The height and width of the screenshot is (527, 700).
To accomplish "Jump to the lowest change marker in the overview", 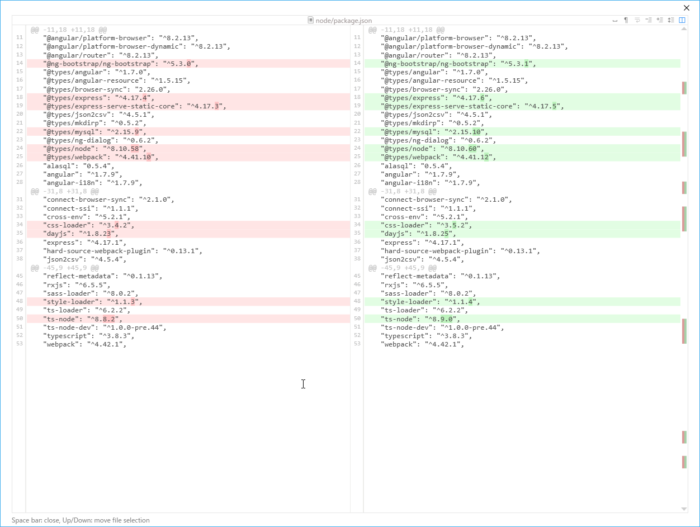I will tap(684, 462).
